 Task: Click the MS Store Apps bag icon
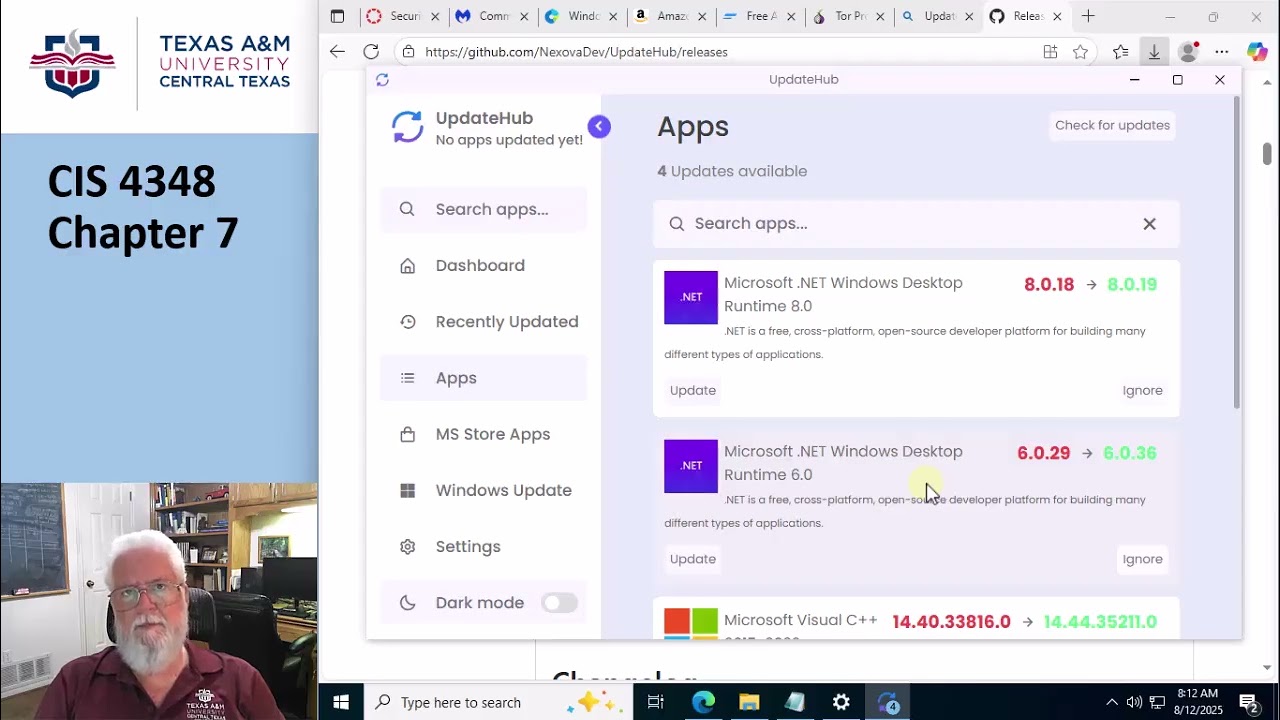click(x=407, y=434)
